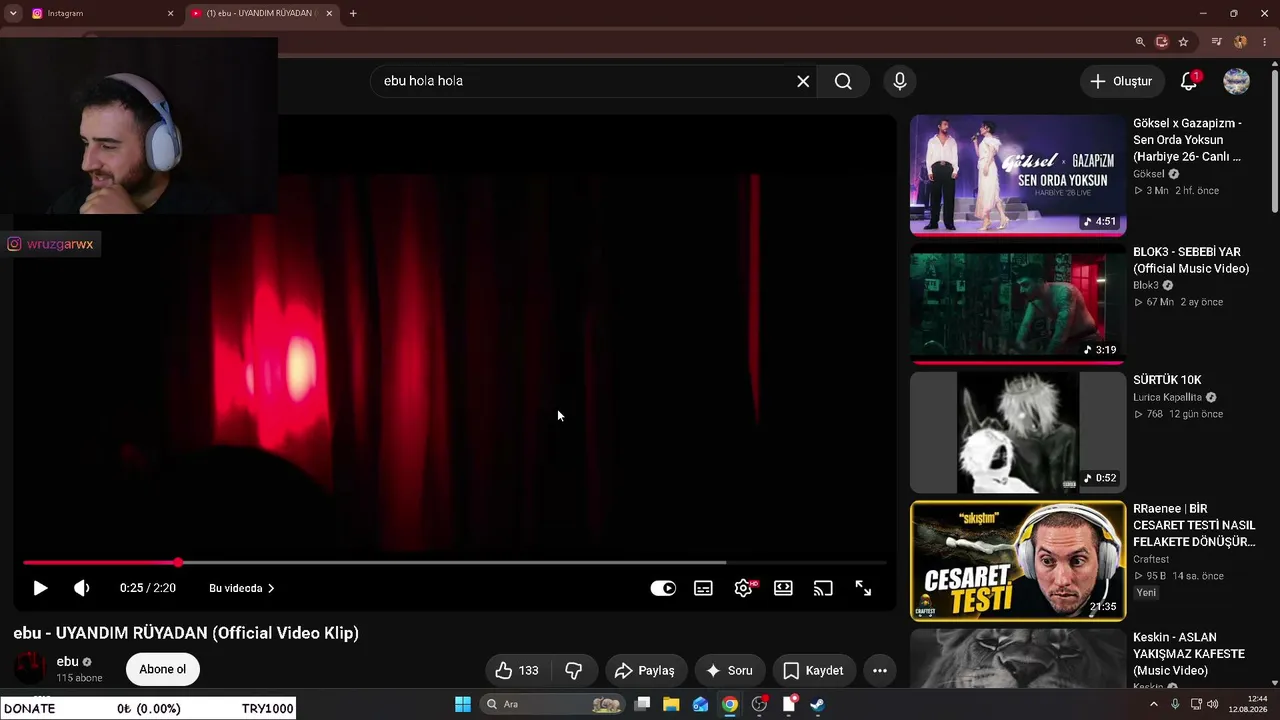Click the install app icon in address bar

point(1162,42)
